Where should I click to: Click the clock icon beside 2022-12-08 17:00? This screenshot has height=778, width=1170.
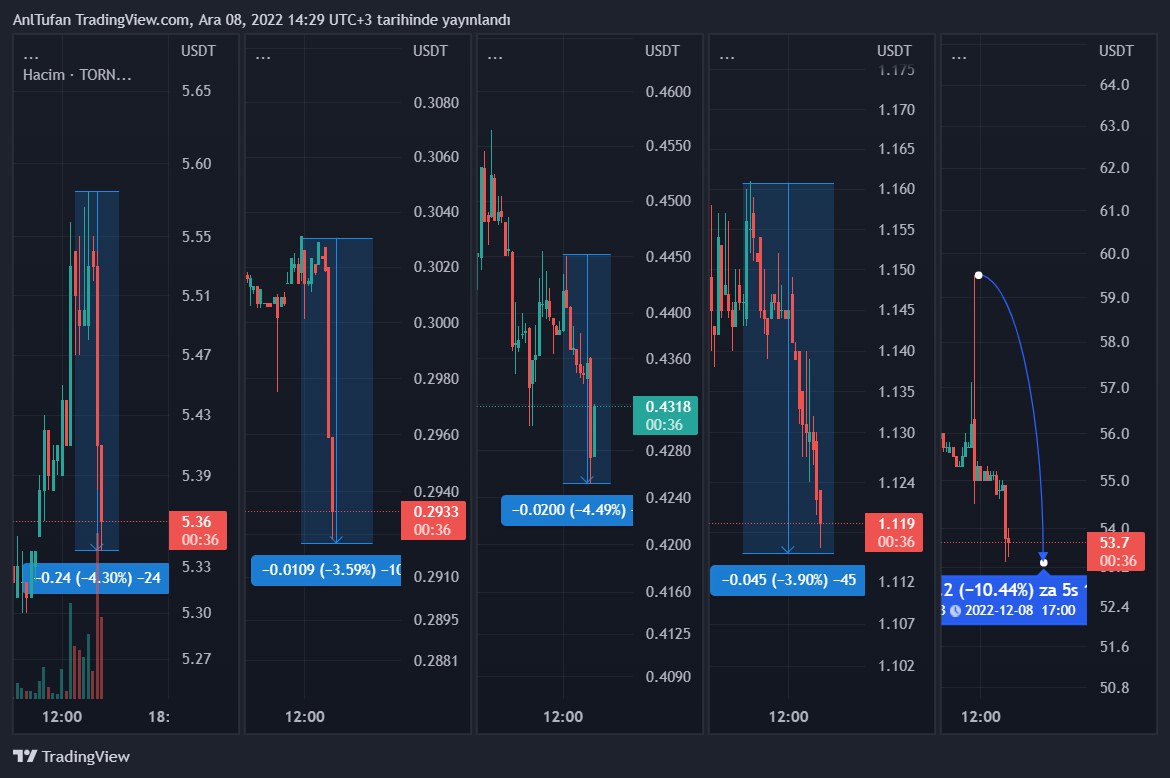click(x=955, y=610)
